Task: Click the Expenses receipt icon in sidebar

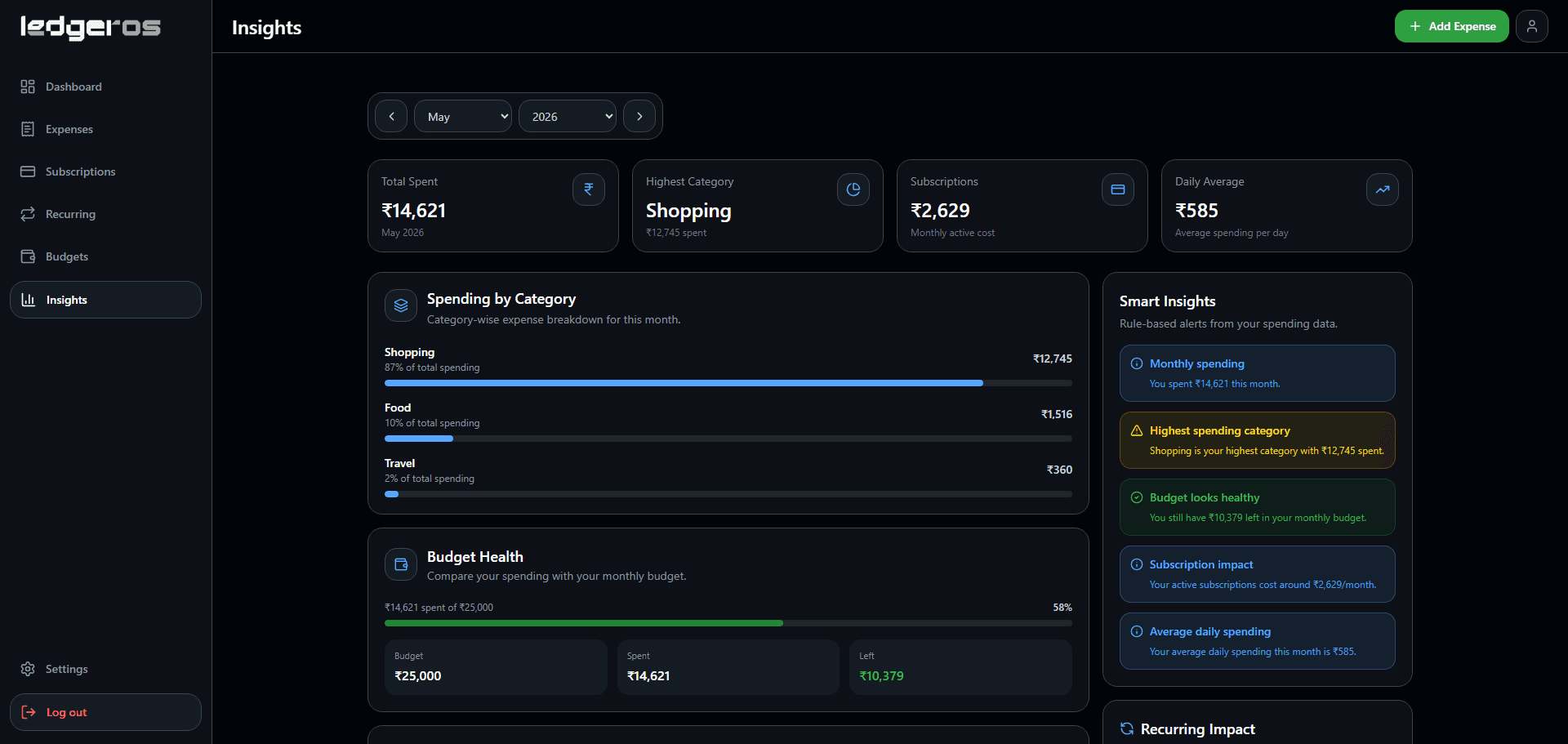Action: tap(28, 129)
